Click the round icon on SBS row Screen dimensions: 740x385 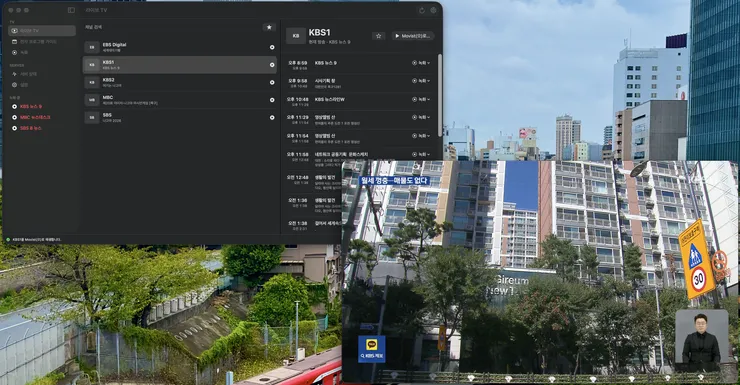click(272, 117)
